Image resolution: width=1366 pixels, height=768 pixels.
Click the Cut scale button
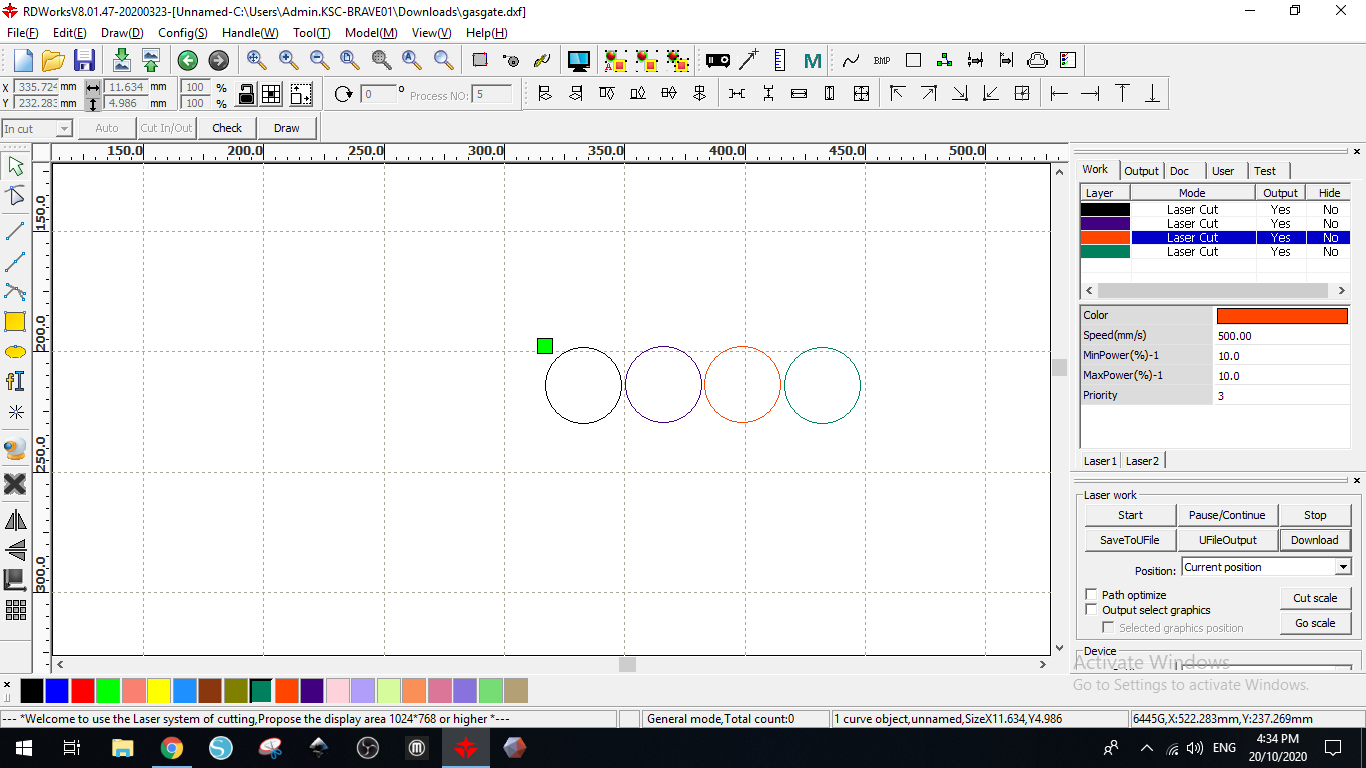(x=1315, y=598)
